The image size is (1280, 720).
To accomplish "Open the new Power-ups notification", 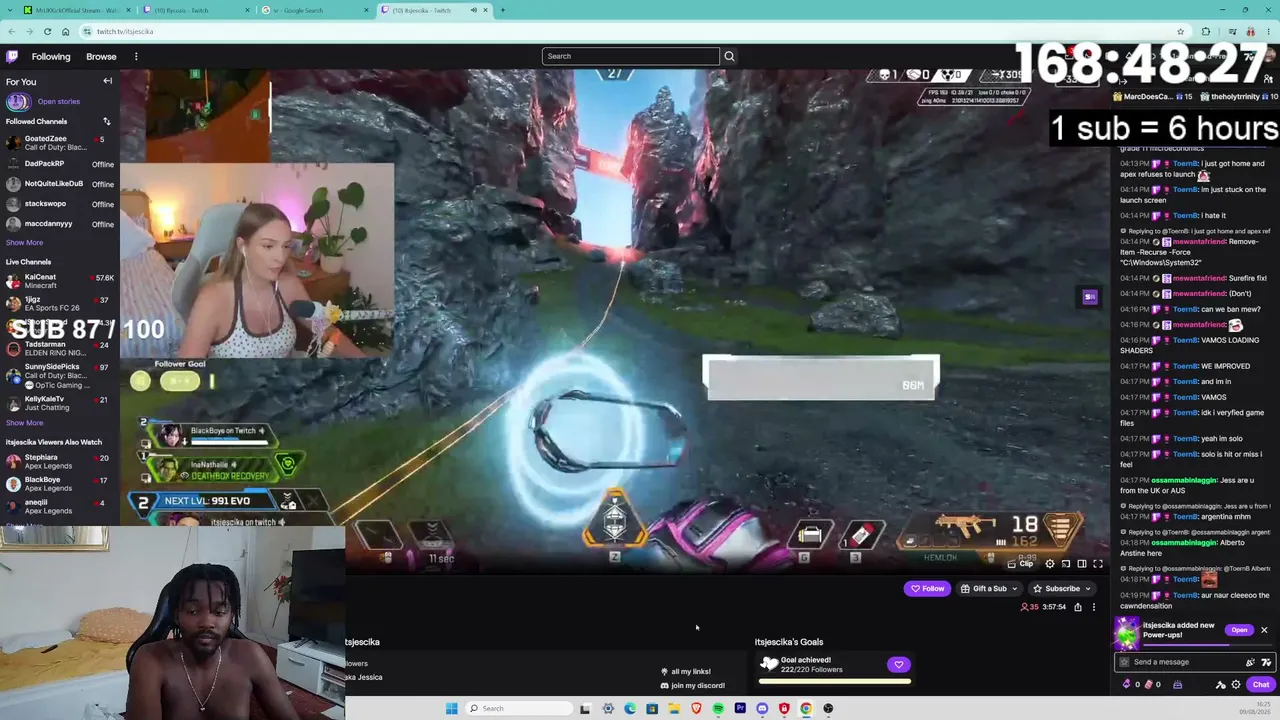I will click(1239, 630).
